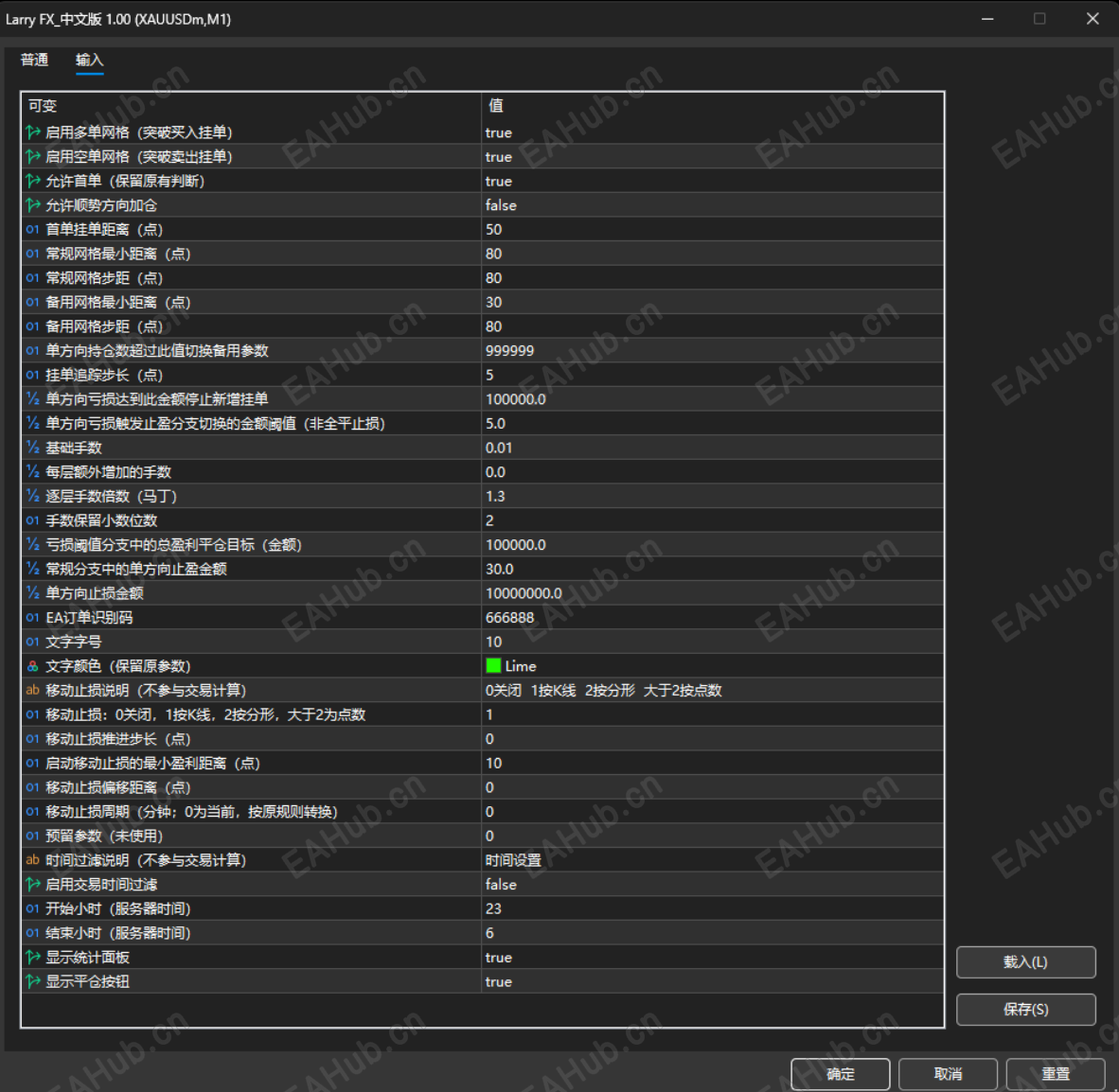Image resolution: width=1119 pixels, height=1092 pixels.
Task: Click the 确定 button
Action: [840, 1073]
